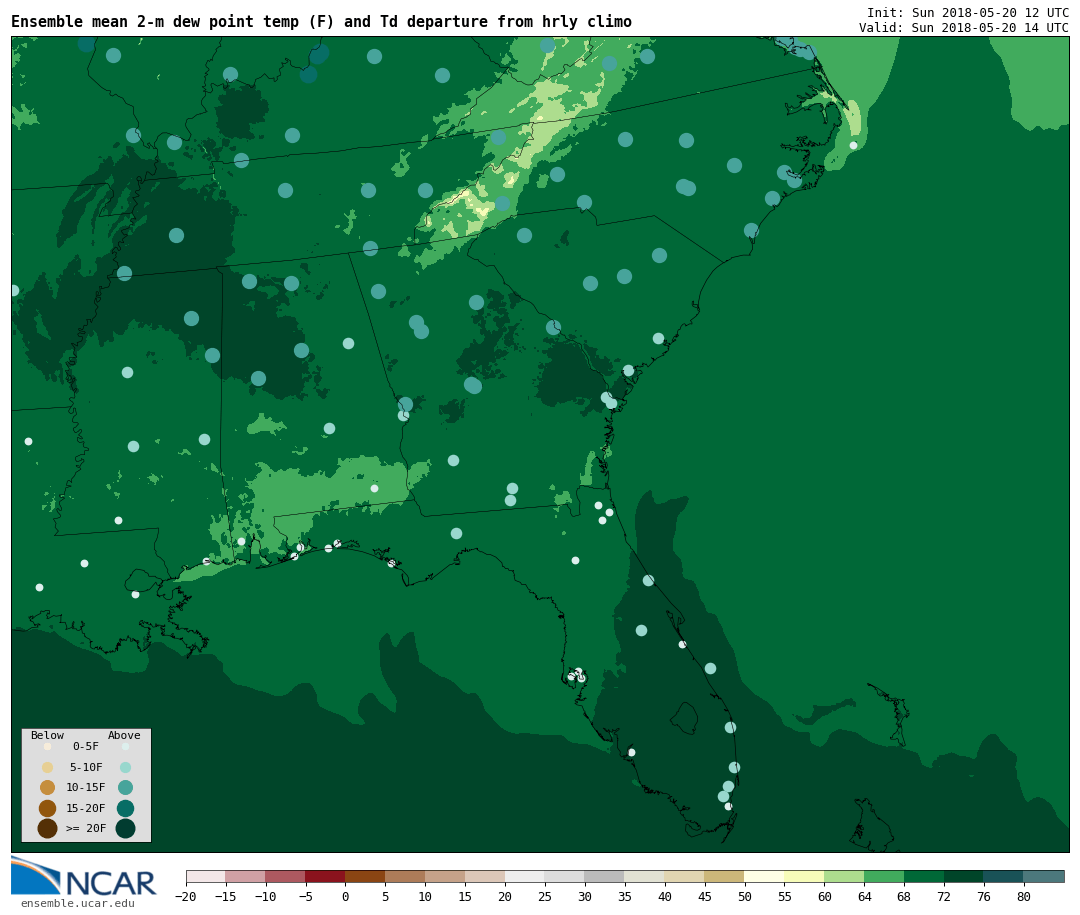Select the Above 15-20F legend circle
This screenshot has width=1080, height=915.
[125, 808]
